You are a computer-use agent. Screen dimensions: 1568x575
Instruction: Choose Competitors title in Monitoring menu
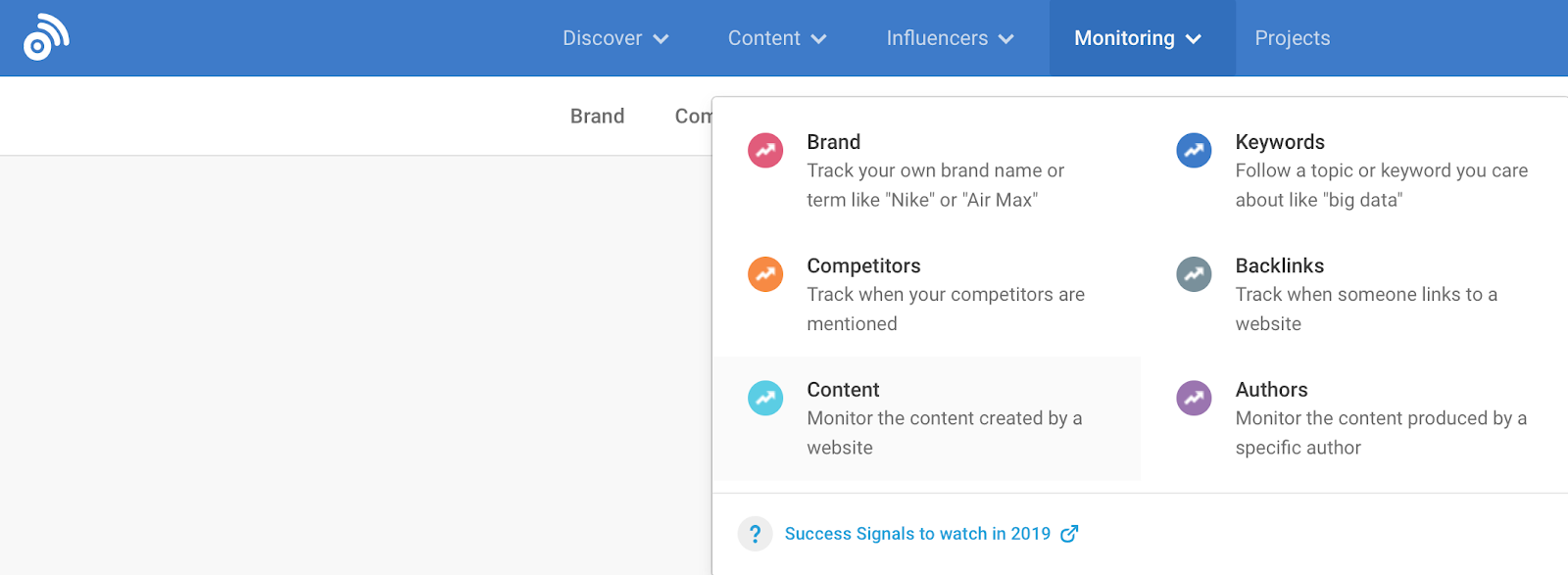pos(863,265)
